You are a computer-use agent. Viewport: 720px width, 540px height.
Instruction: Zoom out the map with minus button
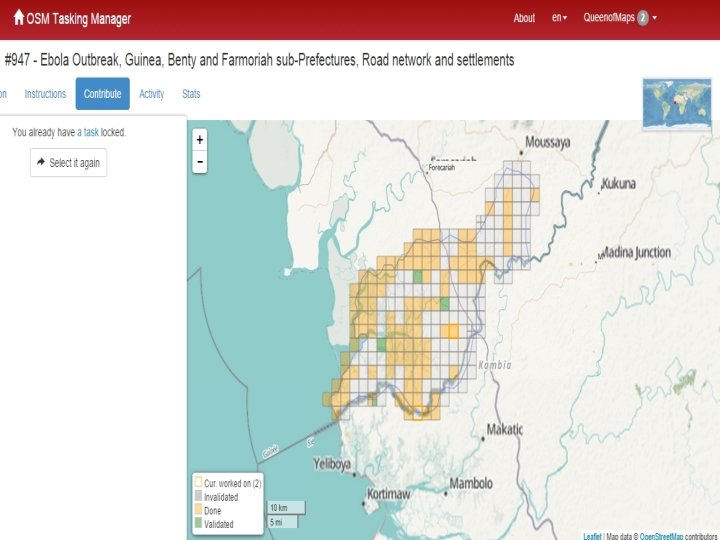200,162
